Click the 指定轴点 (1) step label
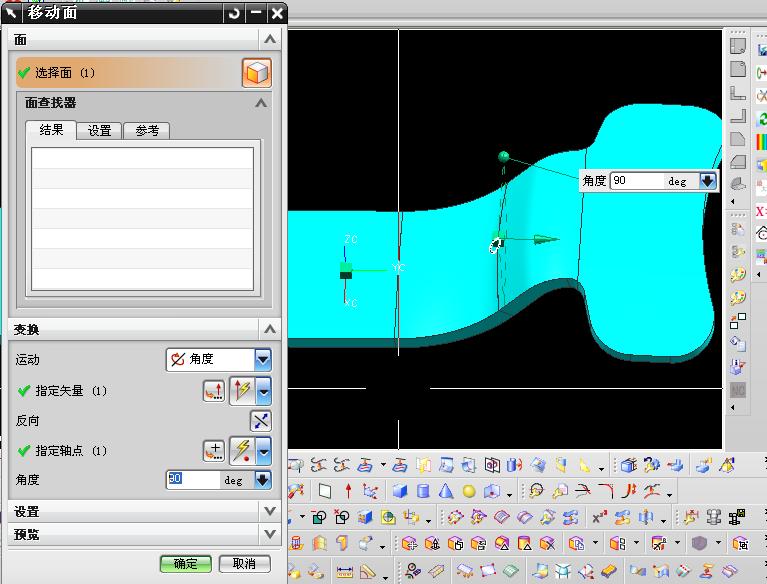767x584 pixels. pos(71,450)
